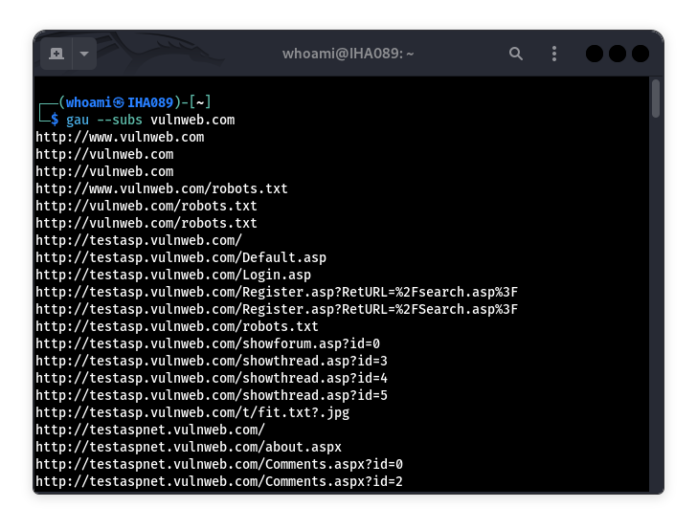Image resolution: width=697 pixels, height=530 pixels.
Task: Select testaspnet.vulnweb.com/ root URL line
Action: pyautogui.click(x=150, y=430)
